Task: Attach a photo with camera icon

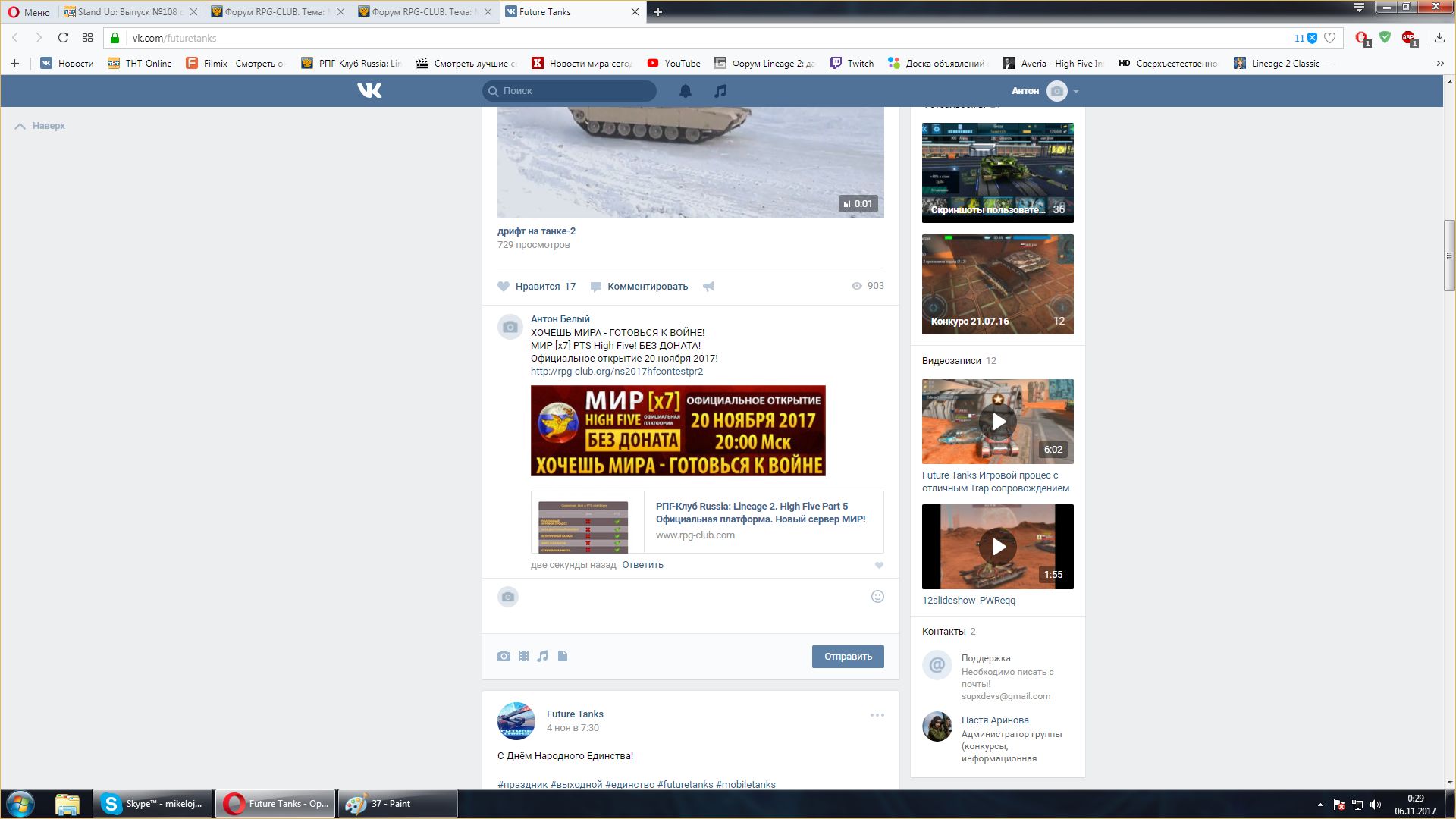Action: [504, 656]
